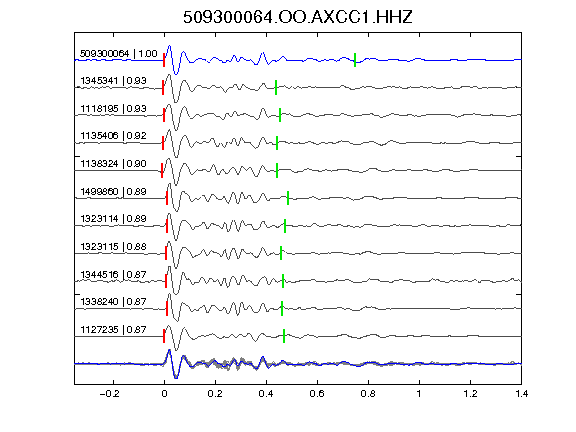Image resolution: width=576 pixels, height=432 pixels.
Task: Click the green end marker on blue top trace
Action: pyautogui.click(x=355, y=60)
